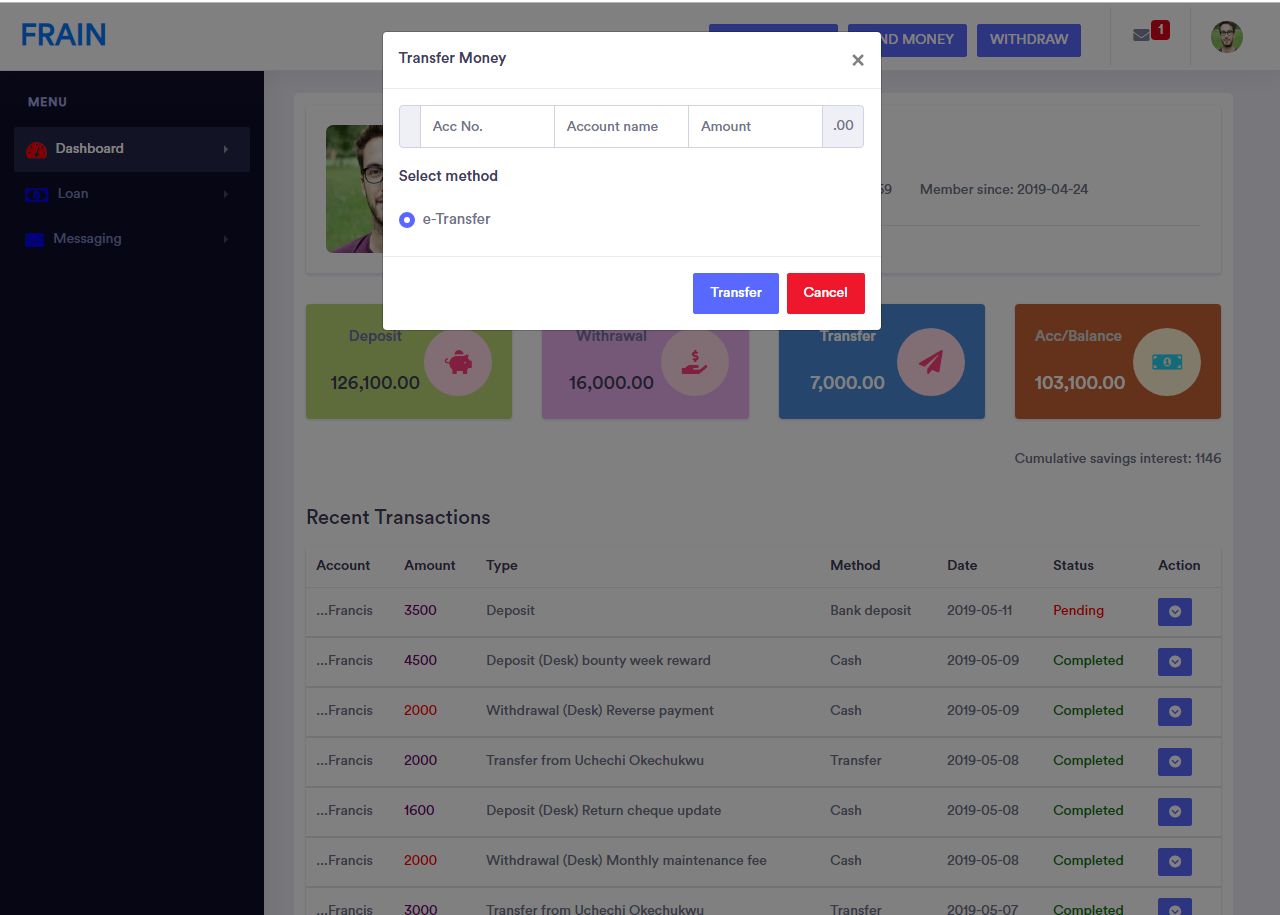This screenshot has height=915, width=1280.
Task: Click the Acc No. input field
Action: (x=487, y=126)
